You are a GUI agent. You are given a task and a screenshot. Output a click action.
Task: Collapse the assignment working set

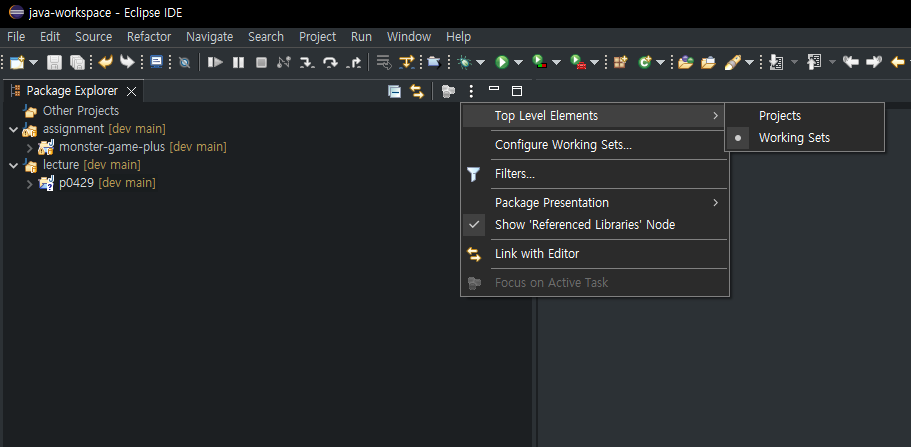[x=13, y=129]
